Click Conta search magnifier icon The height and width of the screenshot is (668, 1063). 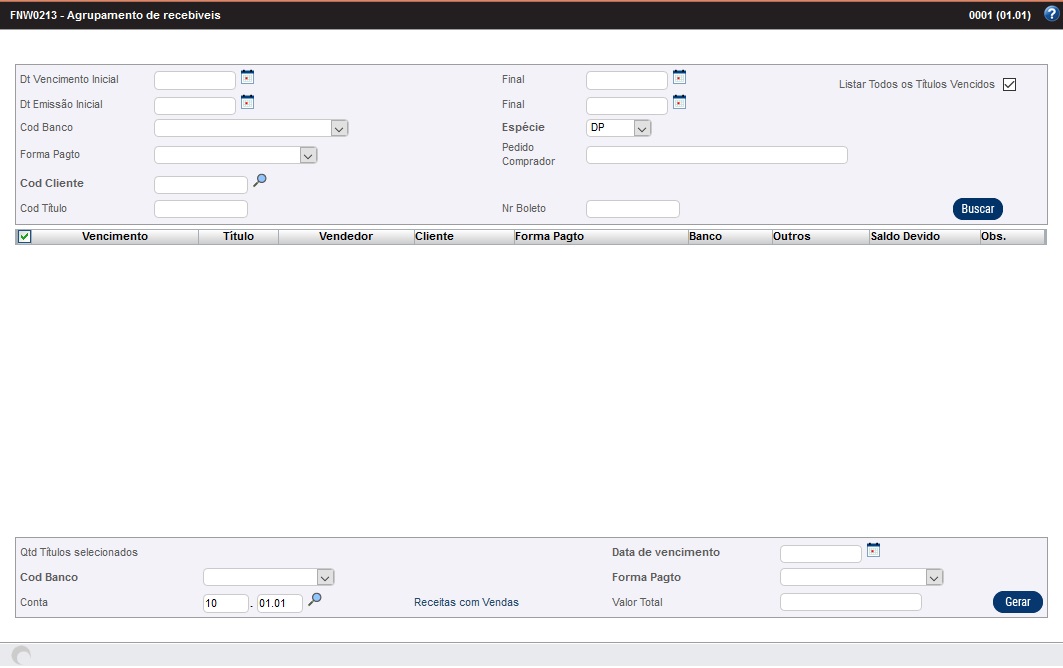point(315,600)
